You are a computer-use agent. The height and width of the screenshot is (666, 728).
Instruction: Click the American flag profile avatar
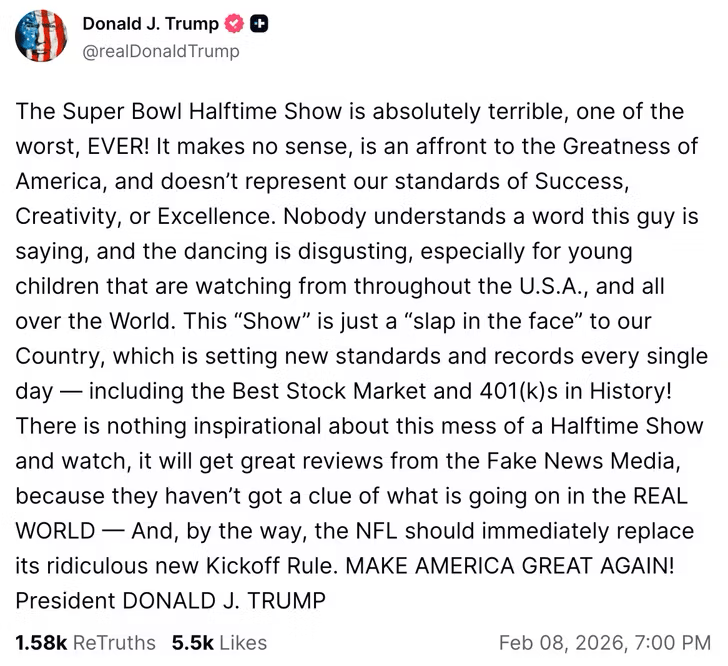tap(41, 37)
